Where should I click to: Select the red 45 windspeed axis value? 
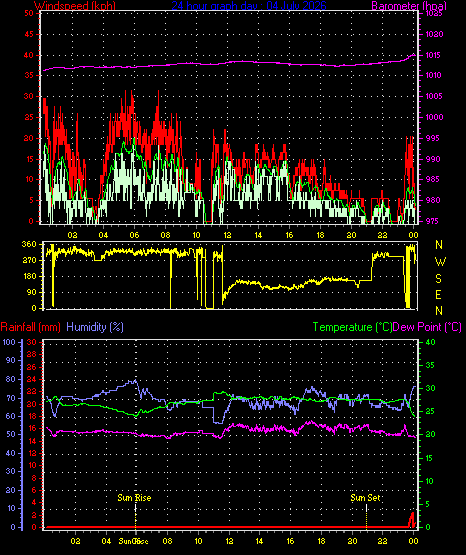[x=29, y=34]
